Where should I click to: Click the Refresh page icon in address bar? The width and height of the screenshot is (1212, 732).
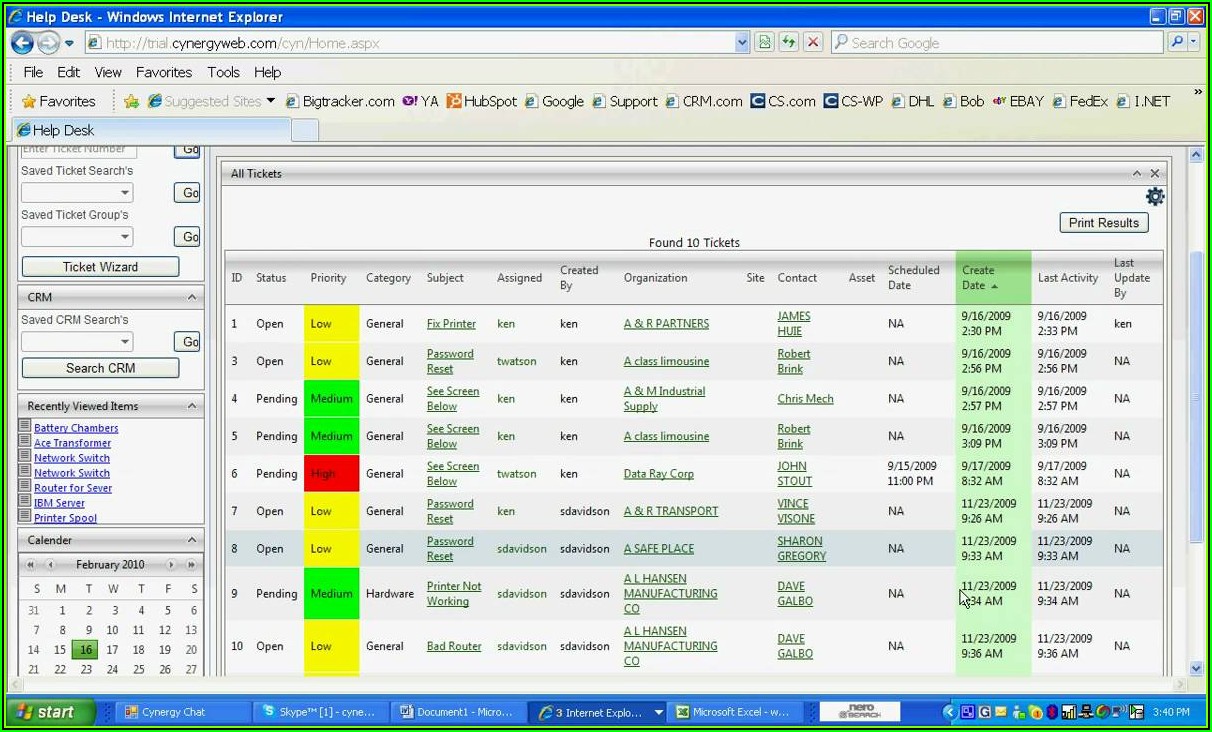click(x=789, y=42)
